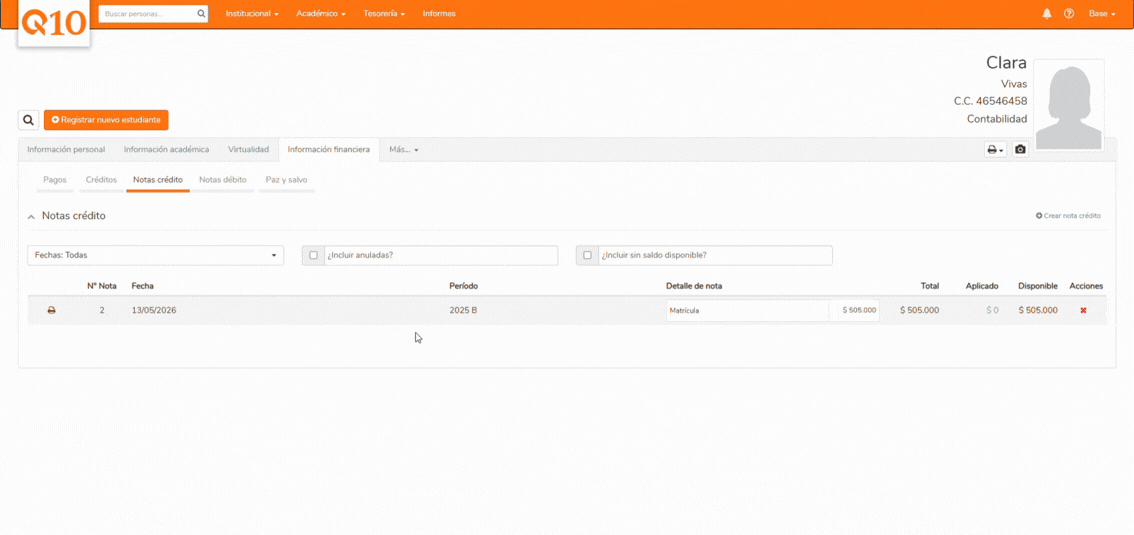Expand the Más... tab menu

coord(404,150)
